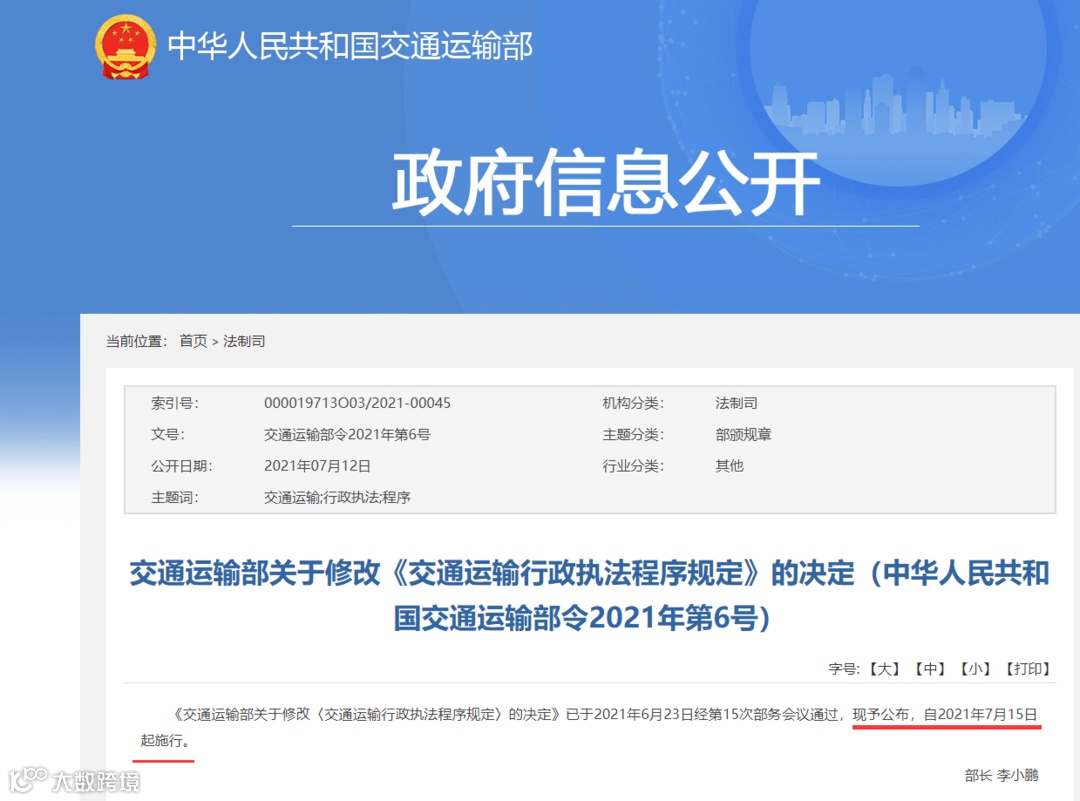This screenshot has height=801, width=1080.
Task: Click the national emblem logo icon
Action: tap(125, 47)
